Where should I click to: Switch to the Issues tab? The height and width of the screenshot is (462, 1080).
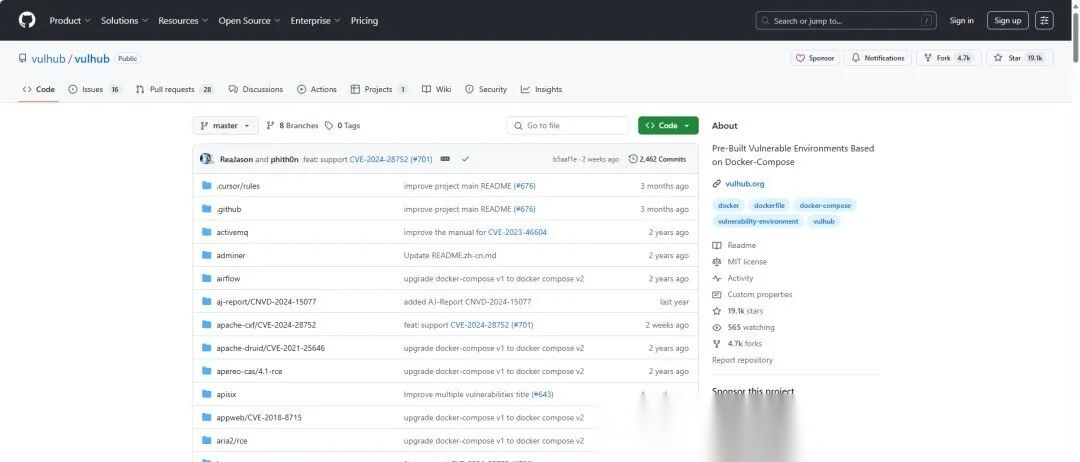[94, 90]
